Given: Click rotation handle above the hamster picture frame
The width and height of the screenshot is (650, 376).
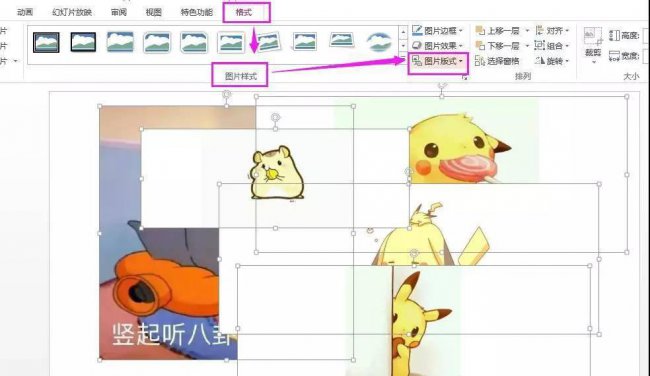Looking at the screenshot, I should pos(276,118).
